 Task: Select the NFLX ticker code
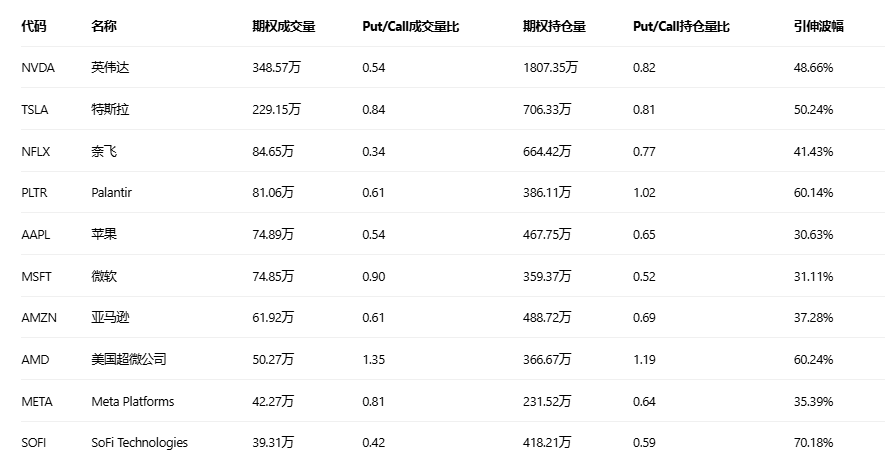pos(36,152)
